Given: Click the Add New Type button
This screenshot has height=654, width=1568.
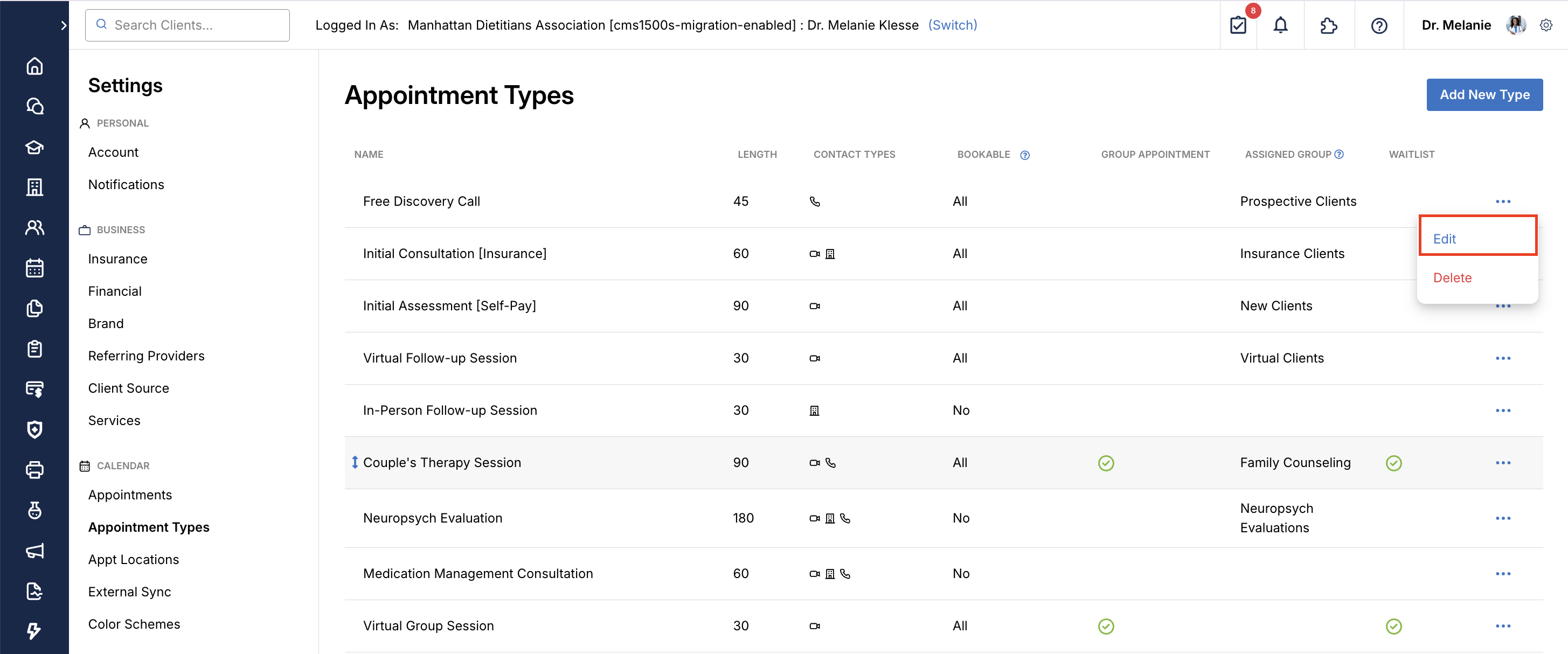Looking at the screenshot, I should 1484,95.
